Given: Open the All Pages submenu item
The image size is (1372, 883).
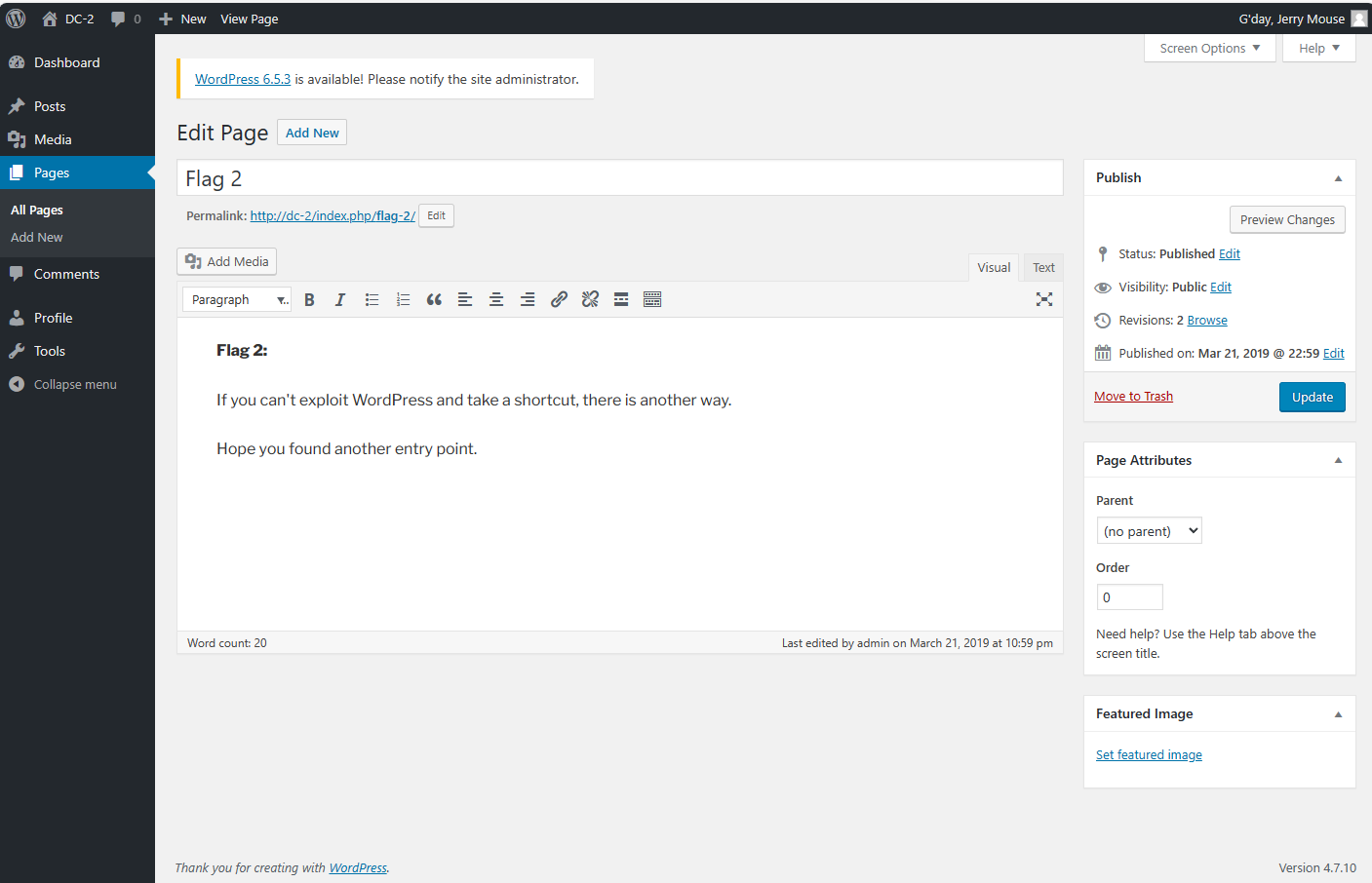Looking at the screenshot, I should coord(37,210).
